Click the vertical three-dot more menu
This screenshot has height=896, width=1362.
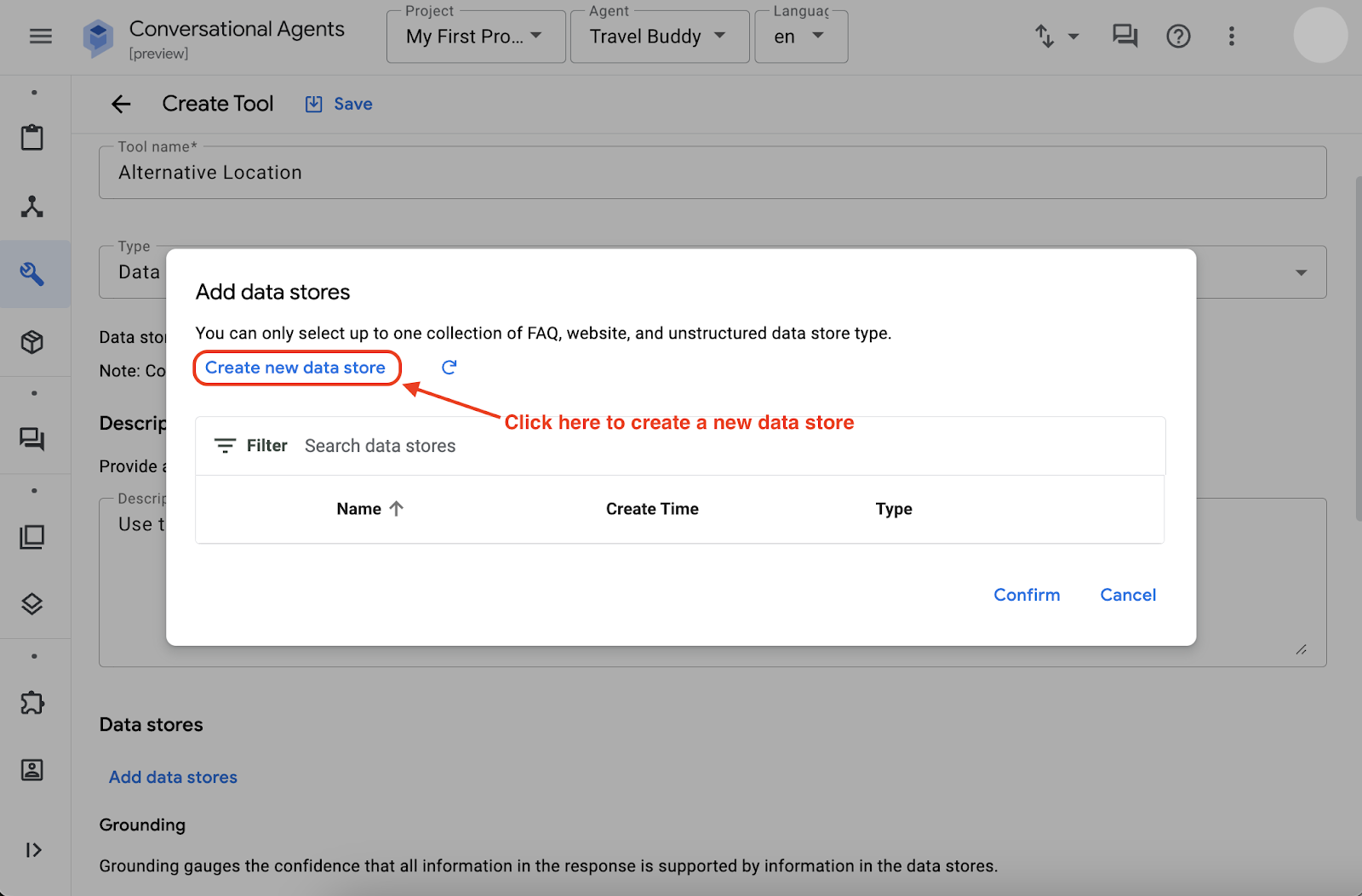(x=1231, y=37)
